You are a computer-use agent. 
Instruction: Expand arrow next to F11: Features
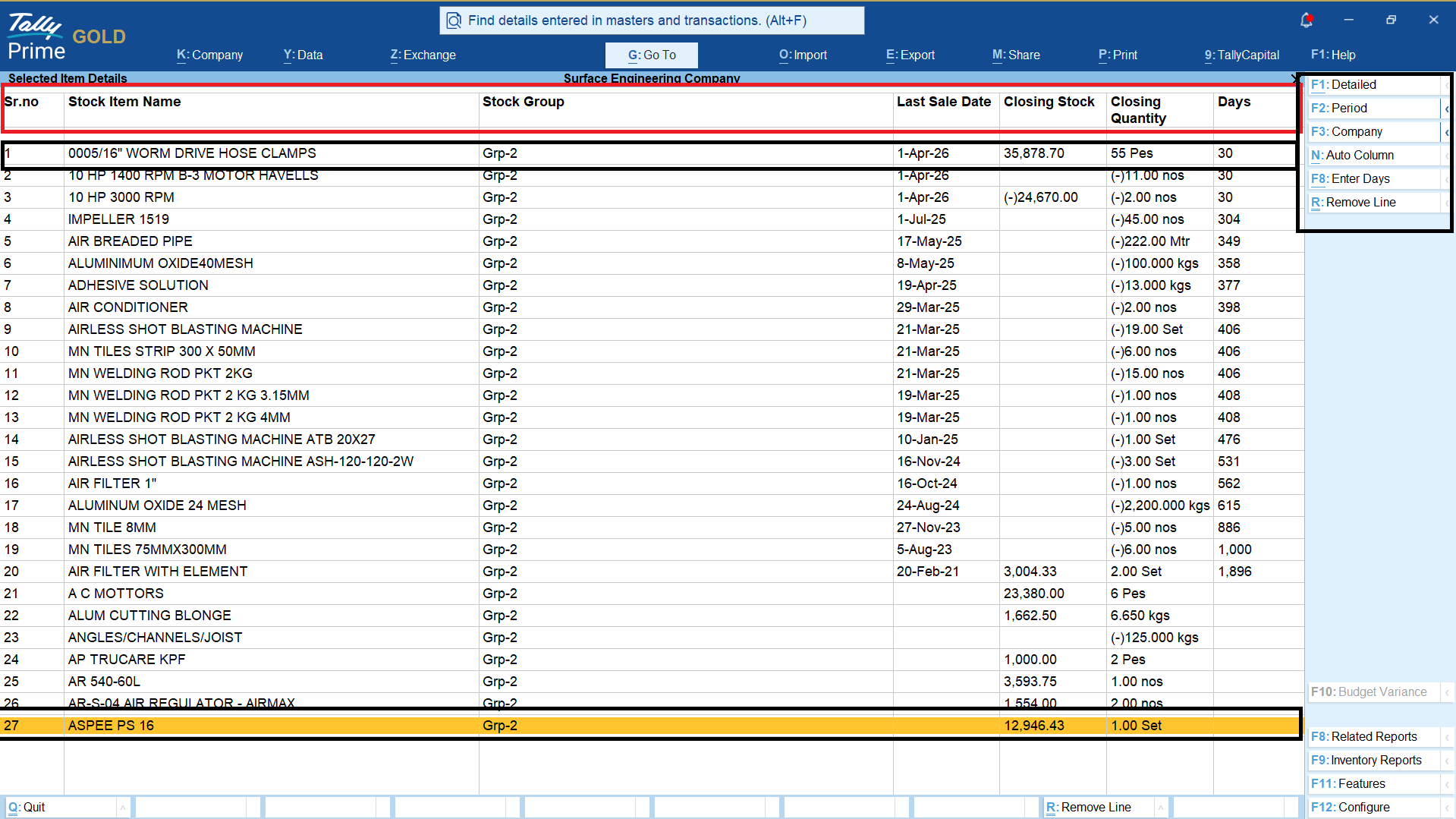[x=1447, y=784]
